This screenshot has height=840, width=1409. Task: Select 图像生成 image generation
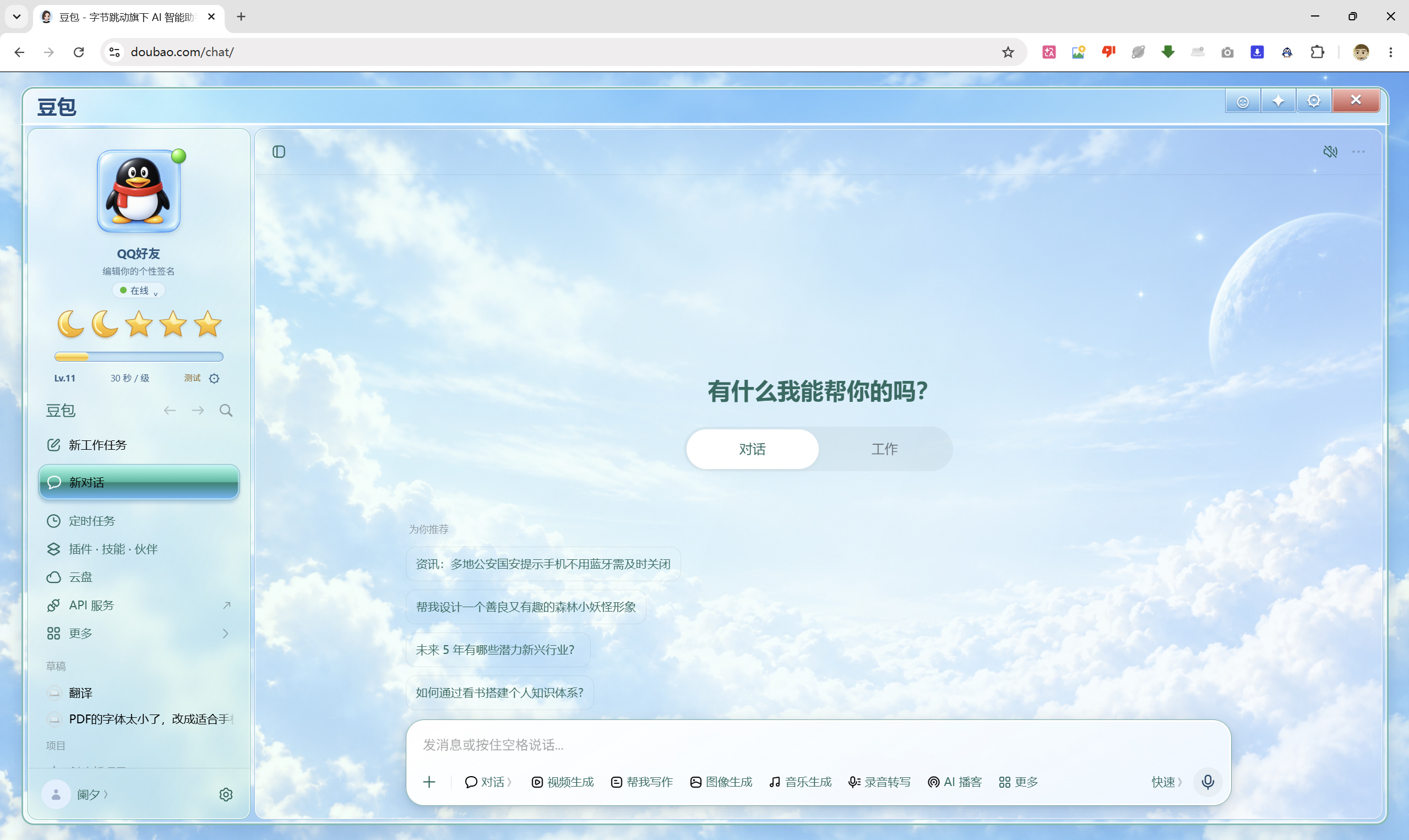point(721,782)
